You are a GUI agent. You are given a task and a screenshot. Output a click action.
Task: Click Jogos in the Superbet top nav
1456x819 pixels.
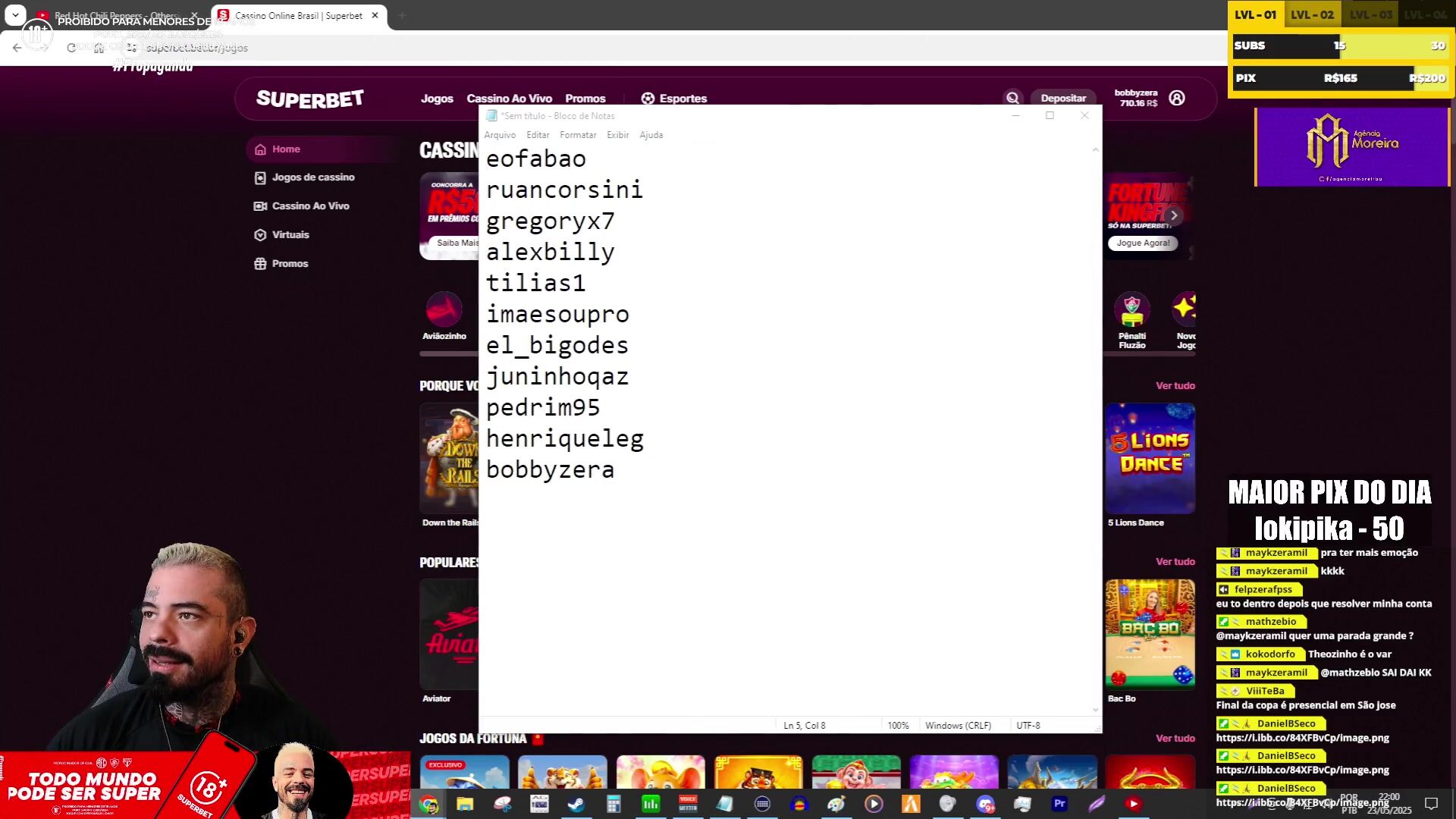[x=437, y=99]
